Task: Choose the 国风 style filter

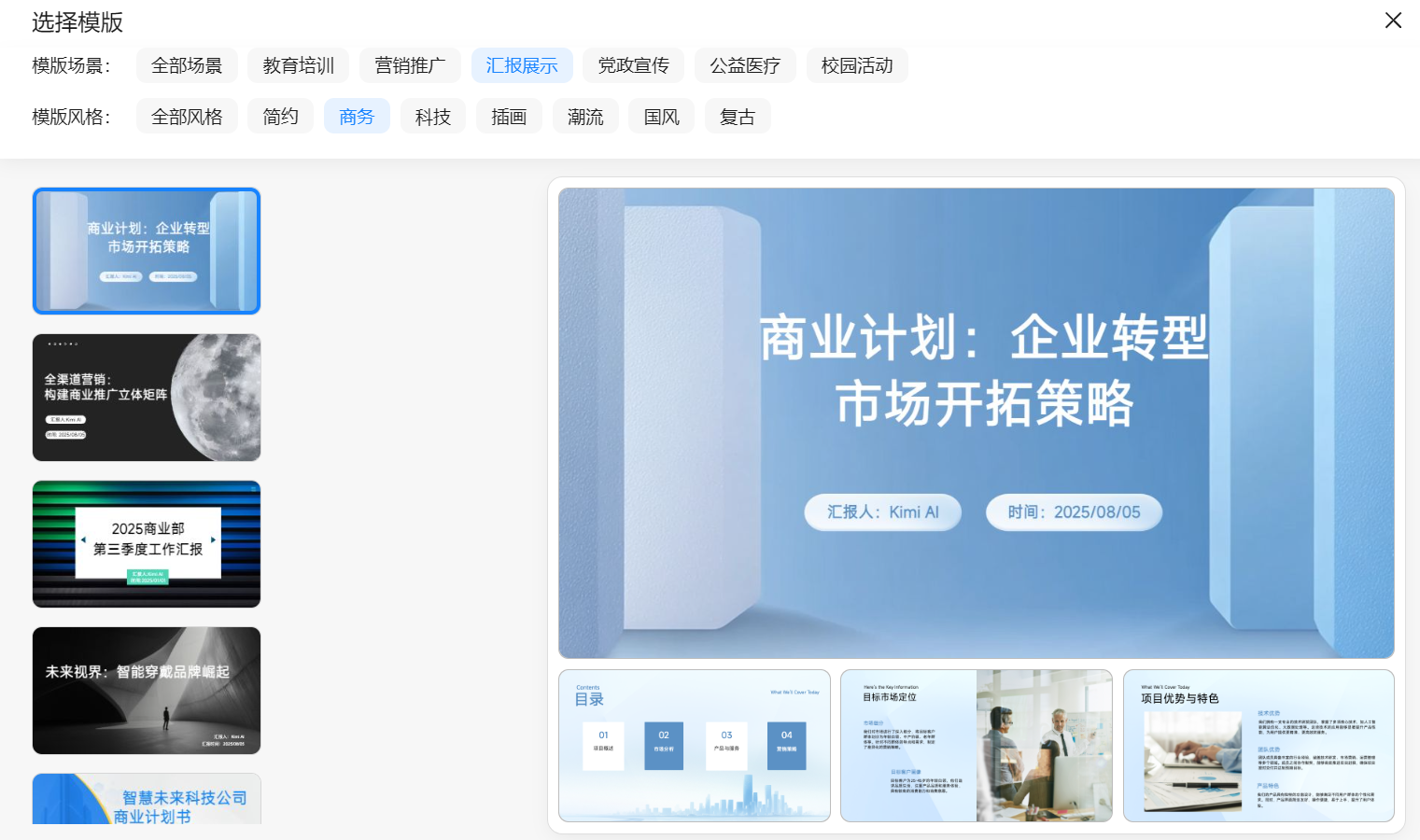Action: click(662, 117)
